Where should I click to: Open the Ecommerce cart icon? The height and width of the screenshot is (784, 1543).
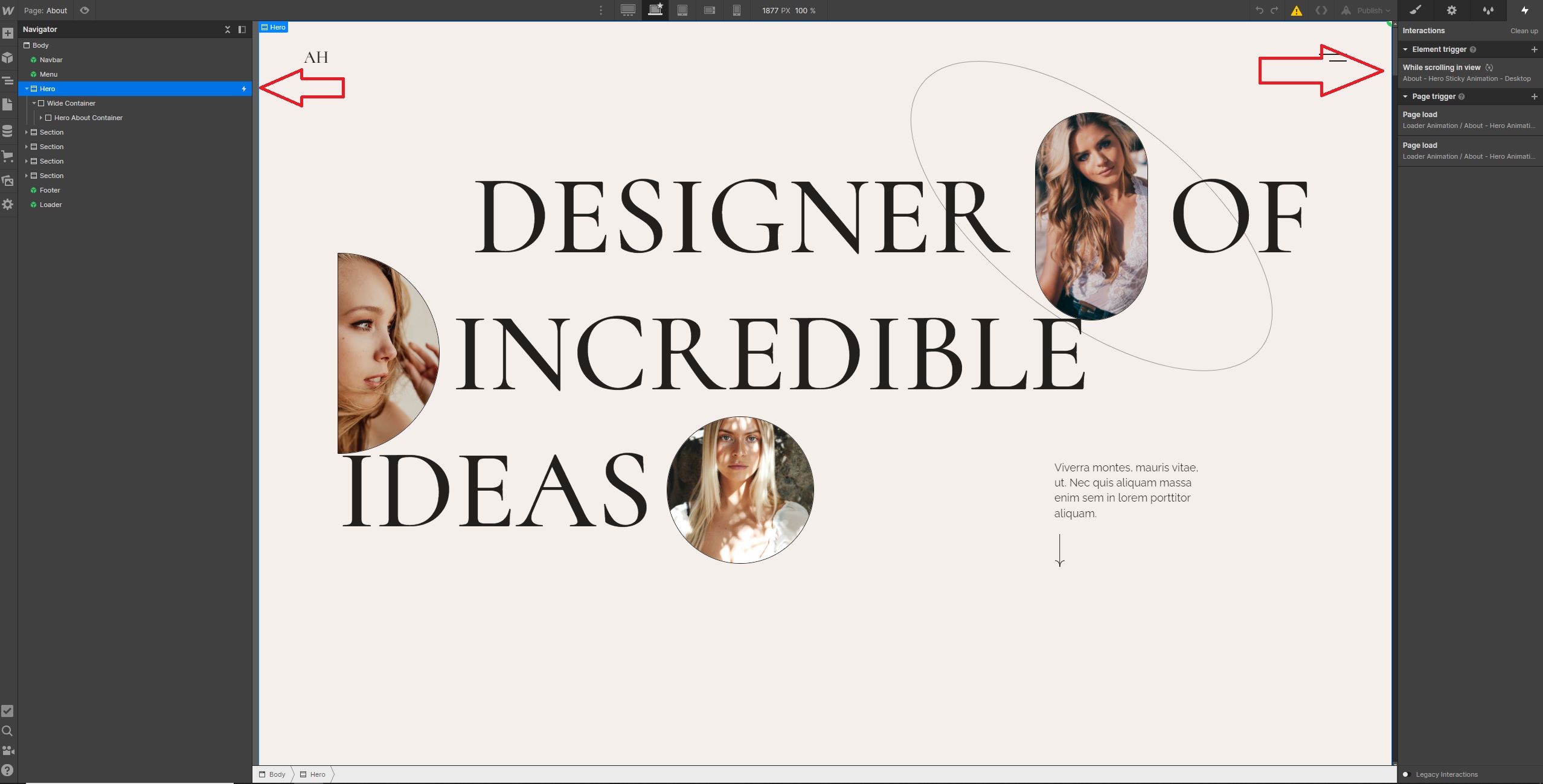tap(8, 156)
